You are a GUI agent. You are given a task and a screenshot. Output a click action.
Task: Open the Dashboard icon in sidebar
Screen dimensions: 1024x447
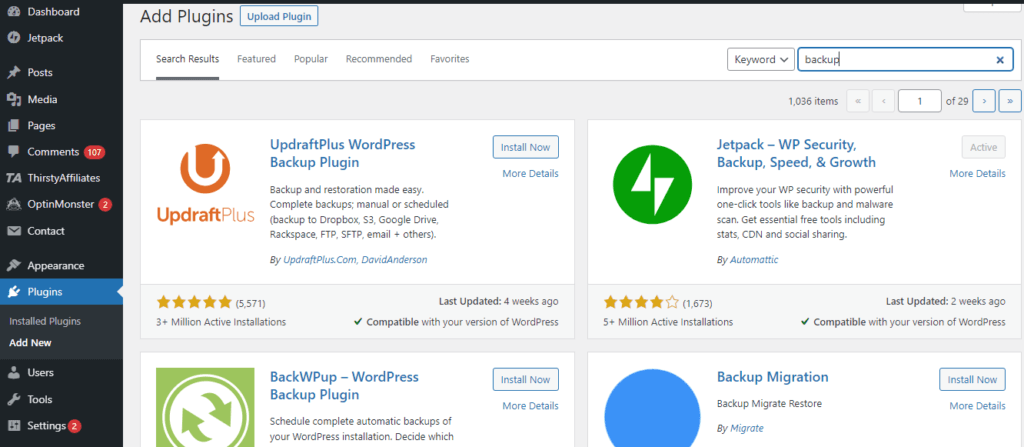click(x=13, y=12)
